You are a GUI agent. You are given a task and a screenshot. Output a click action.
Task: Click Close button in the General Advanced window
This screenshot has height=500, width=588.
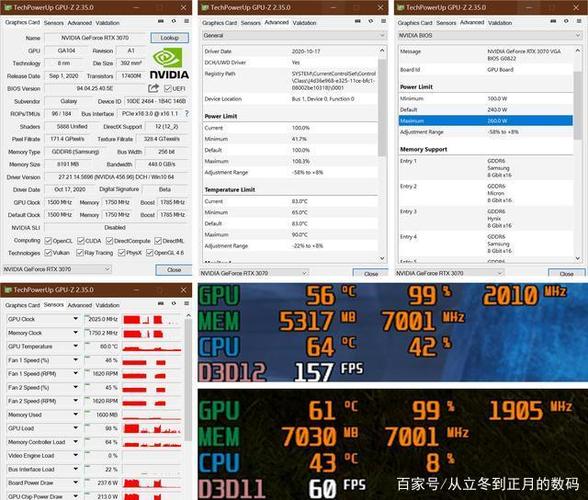click(x=371, y=273)
